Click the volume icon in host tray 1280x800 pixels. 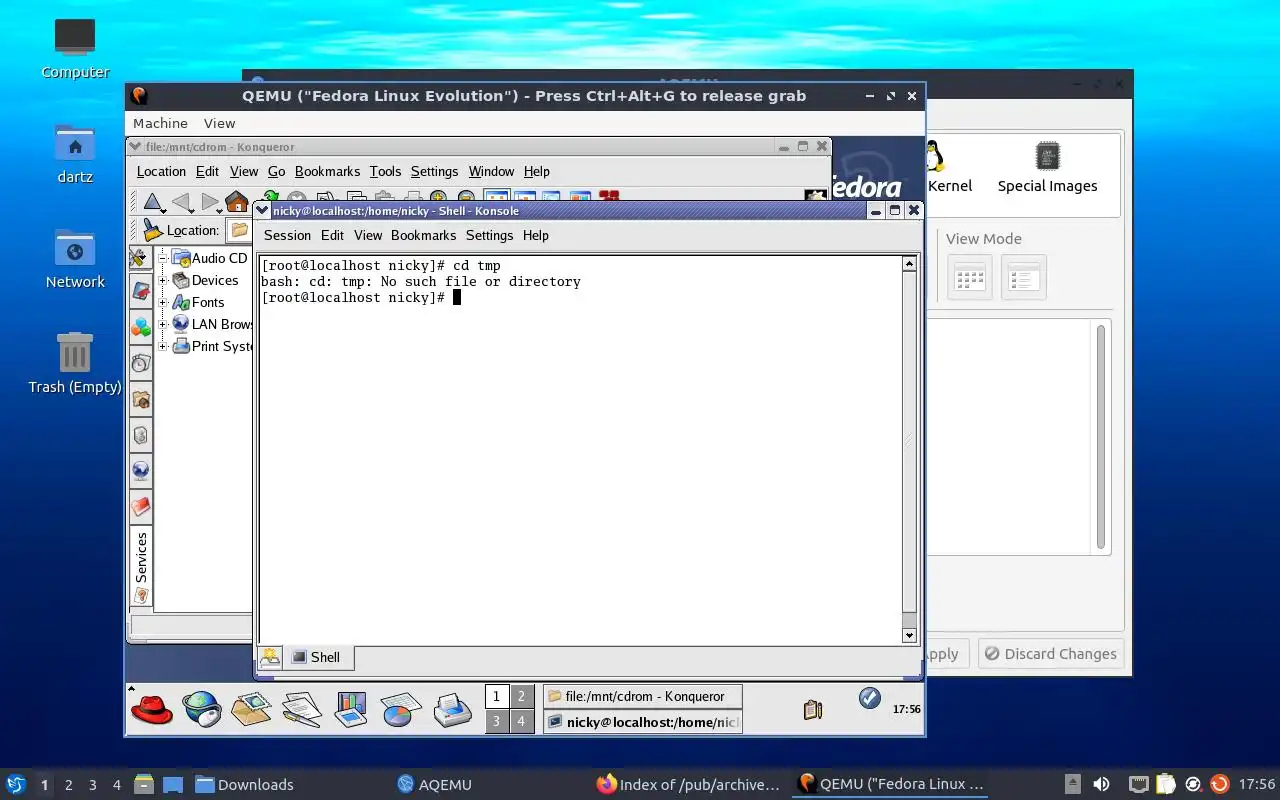point(1101,784)
